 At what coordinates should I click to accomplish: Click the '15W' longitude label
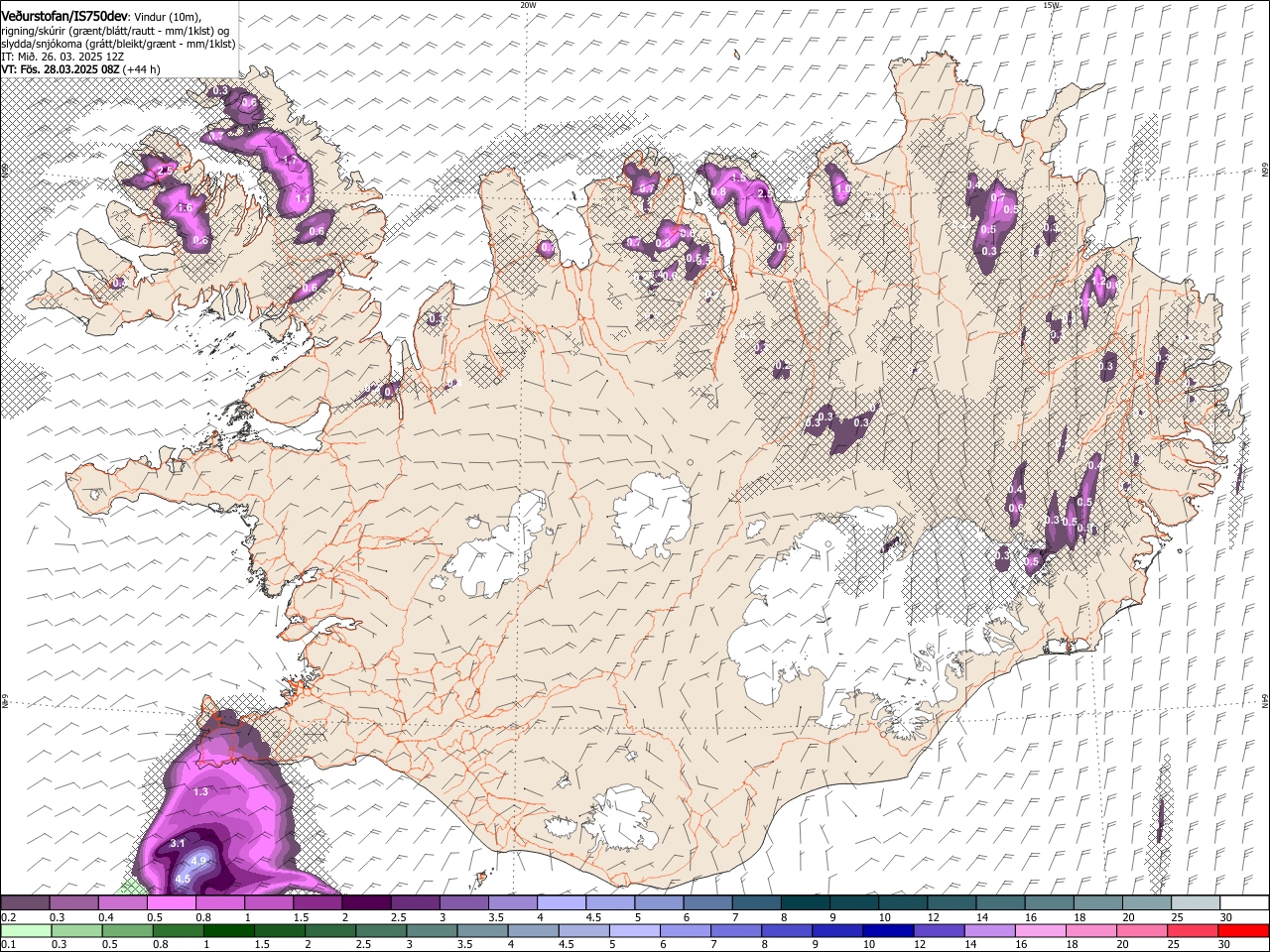pyautogui.click(x=1052, y=5)
